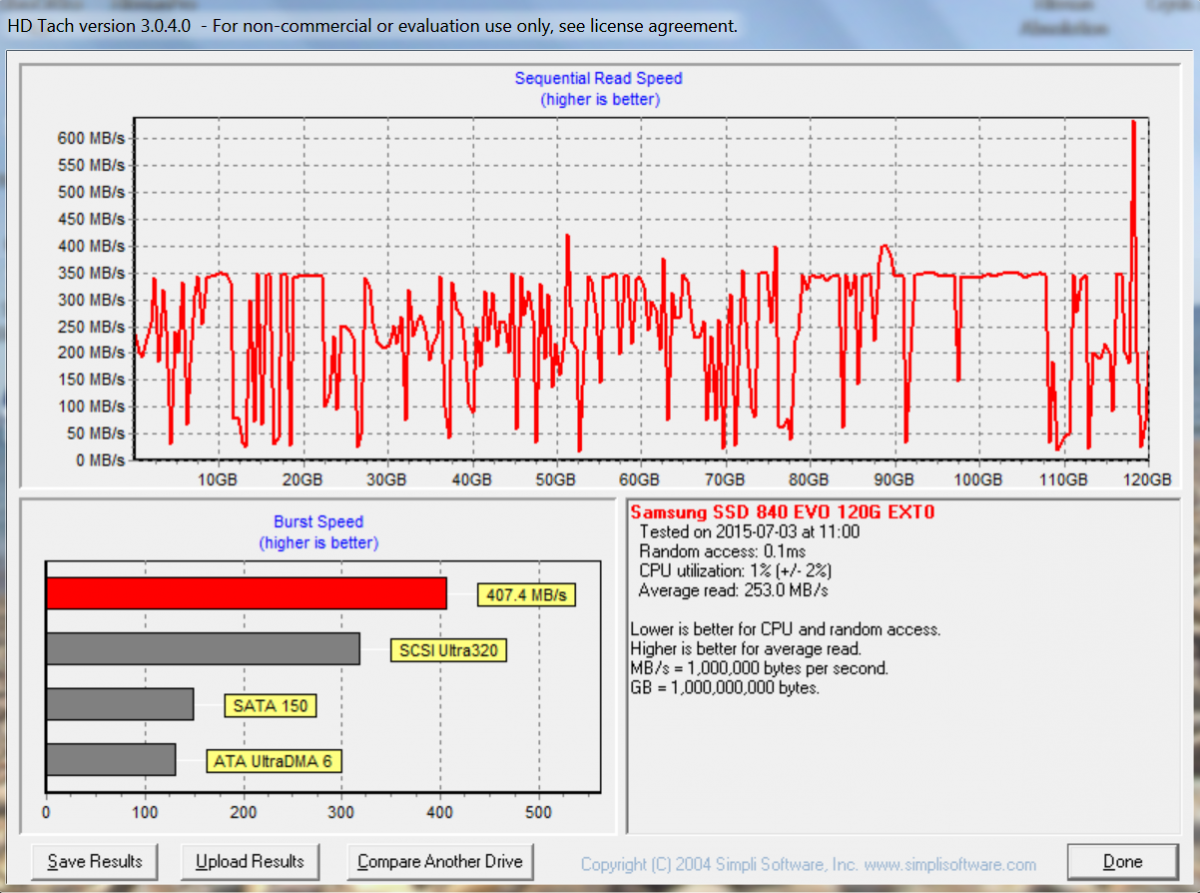Select the grey SCSI Ultra320 bar
The image size is (1200, 893).
(203, 649)
